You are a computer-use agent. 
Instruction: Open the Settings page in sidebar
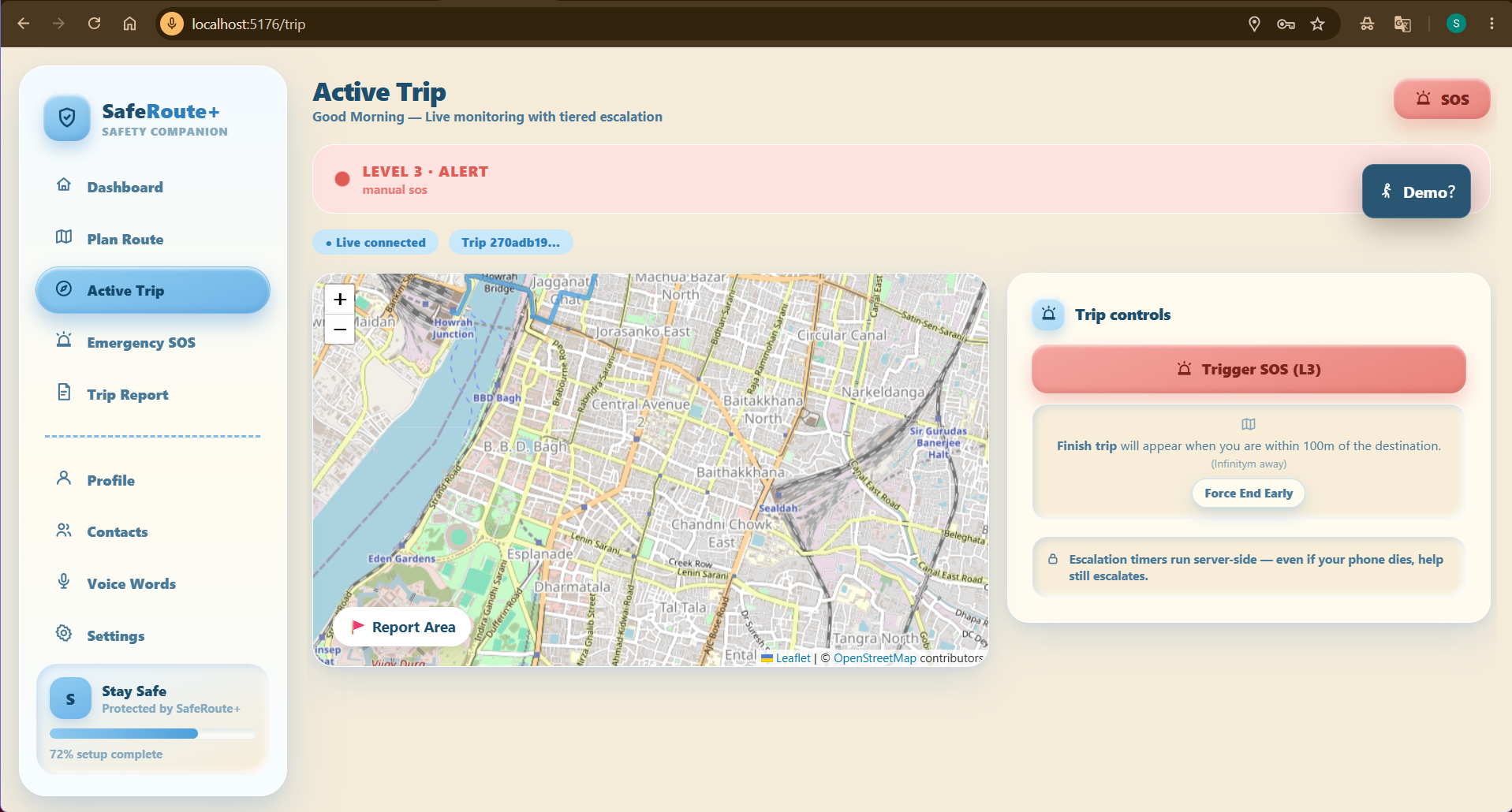(x=152, y=635)
